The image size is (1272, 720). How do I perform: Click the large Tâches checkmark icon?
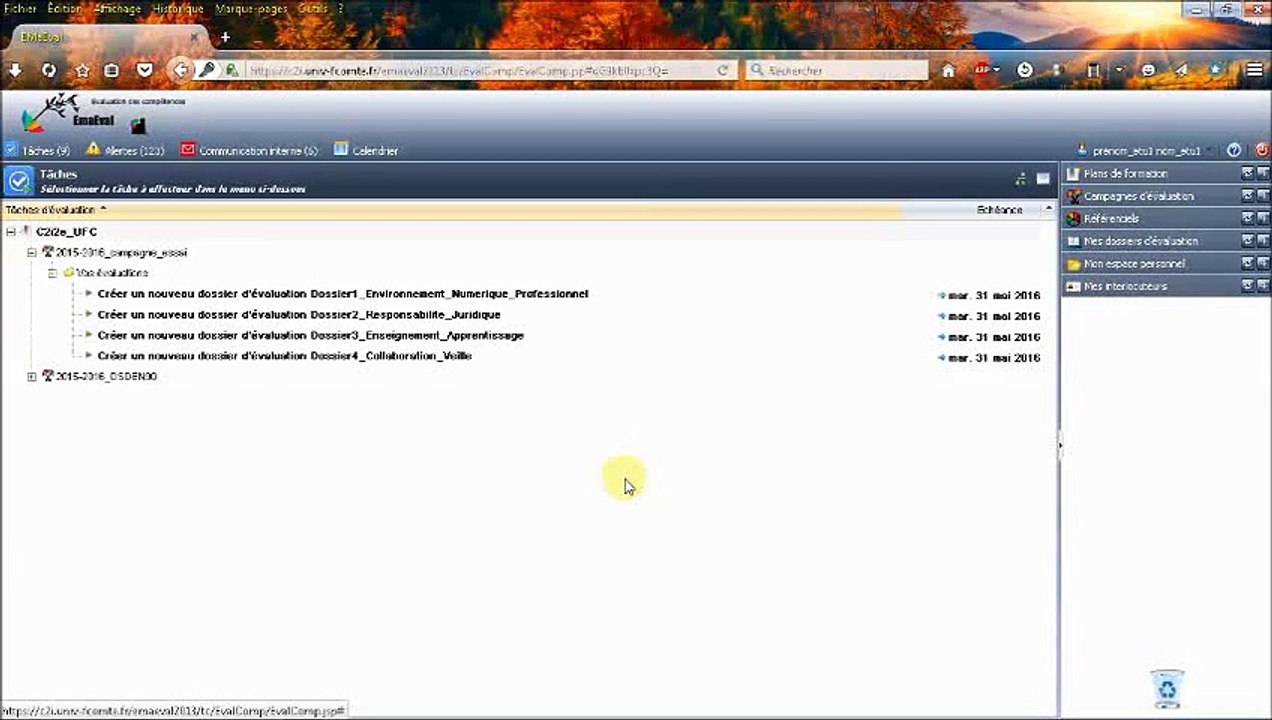(x=18, y=181)
